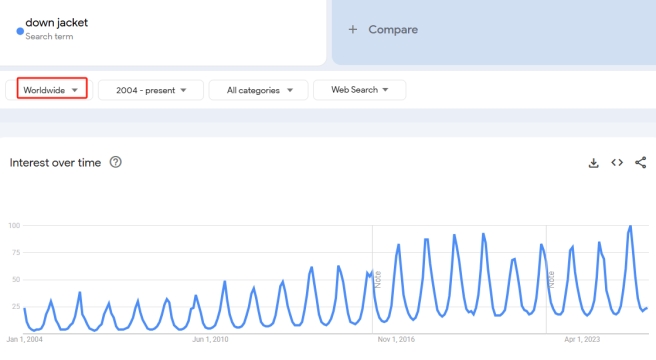Screen dimensions: 656x360
Task: Click the Jun 1, 2010 axis label
Action: pyautogui.click(x=210, y=339)
